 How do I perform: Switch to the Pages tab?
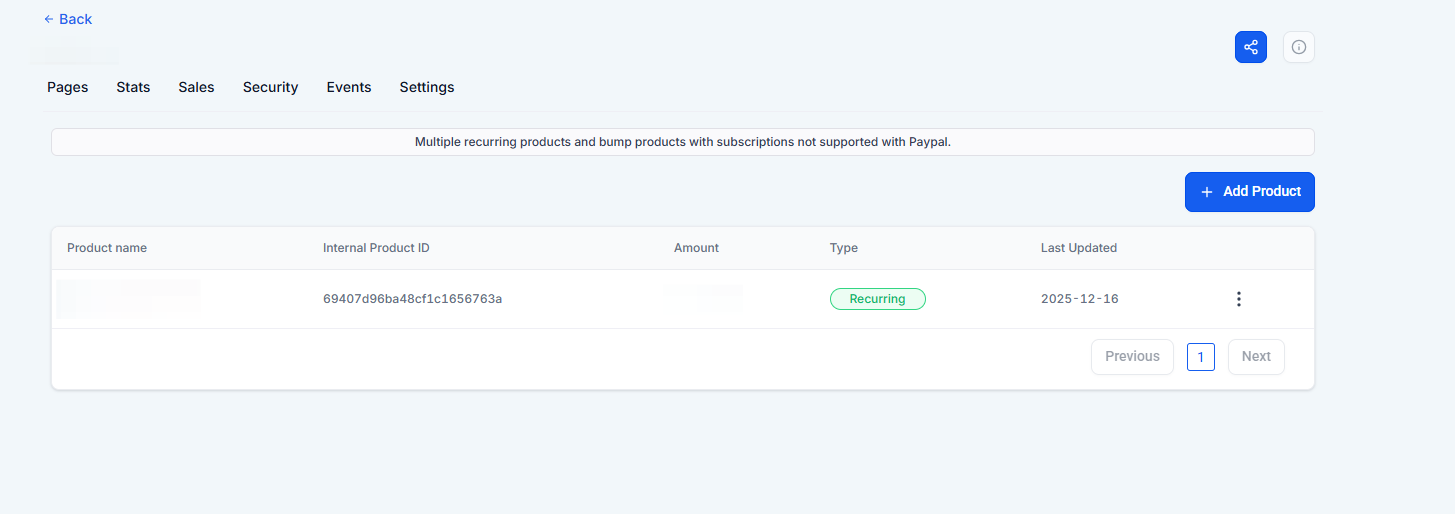[68, 87]
